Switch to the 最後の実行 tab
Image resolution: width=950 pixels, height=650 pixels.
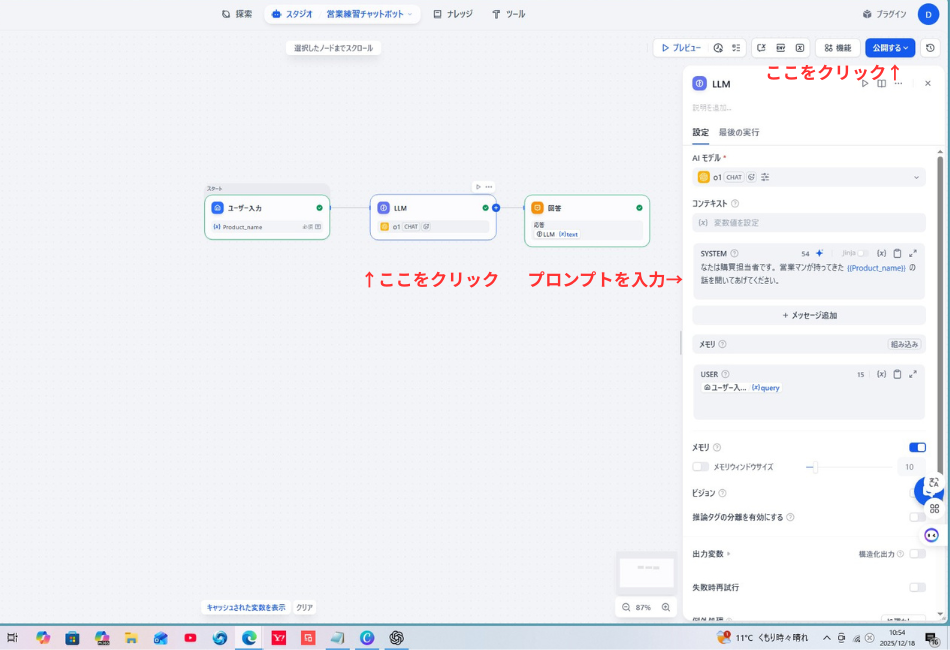737,131
